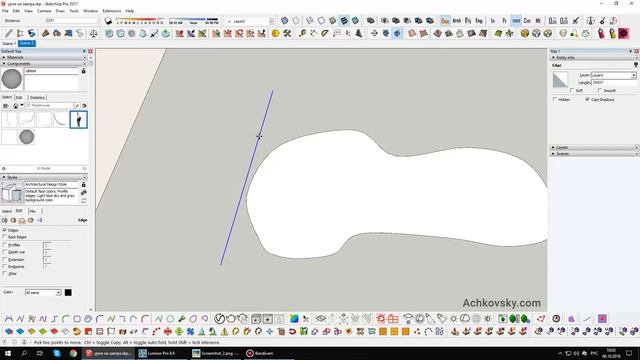Open the Camera menu
Viewport: 640px width, 360px height.
click(44, 11)
